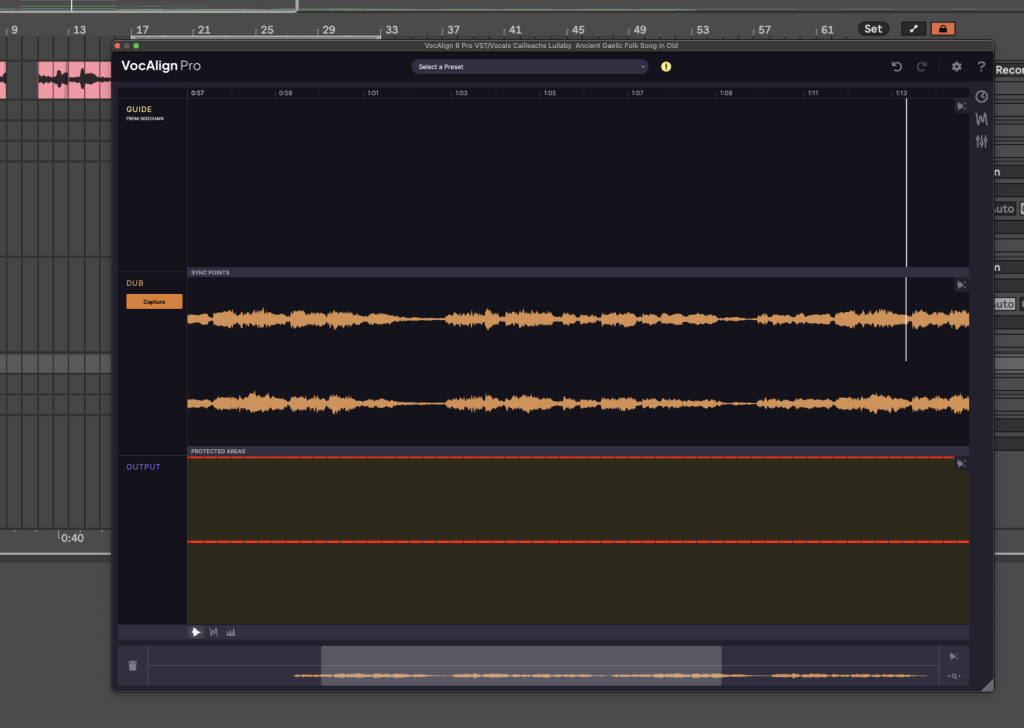Open VocAlign settings gear

pyautogui.click(x=956, y=67)
